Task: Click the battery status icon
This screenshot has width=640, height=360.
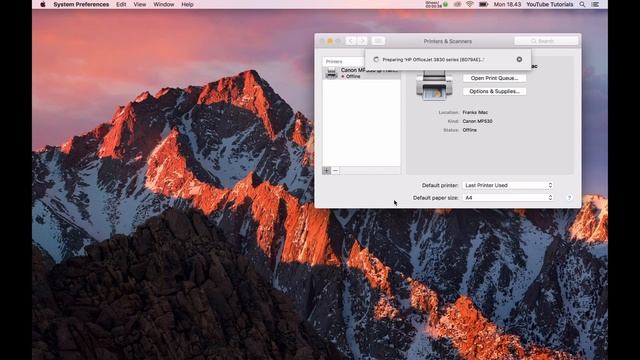Action: pos(484,4)
